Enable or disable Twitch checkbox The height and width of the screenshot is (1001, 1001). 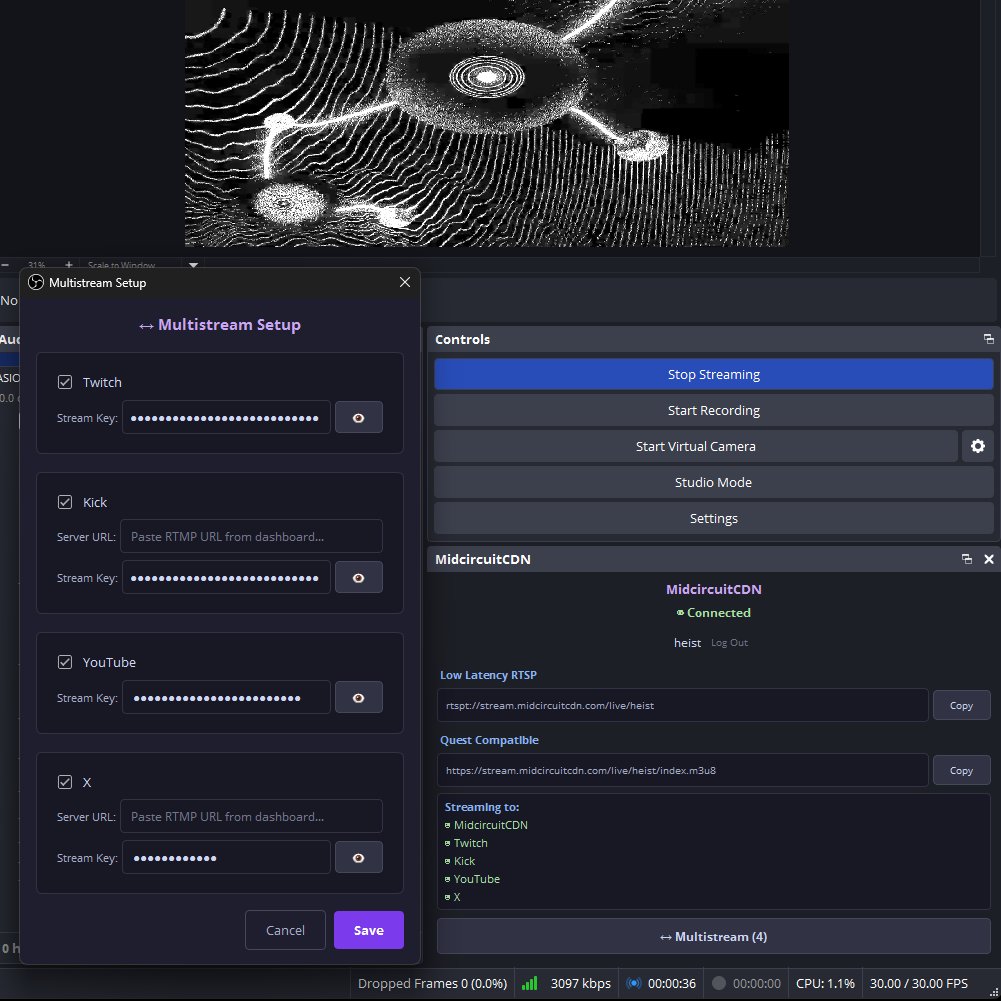point(64,382)
